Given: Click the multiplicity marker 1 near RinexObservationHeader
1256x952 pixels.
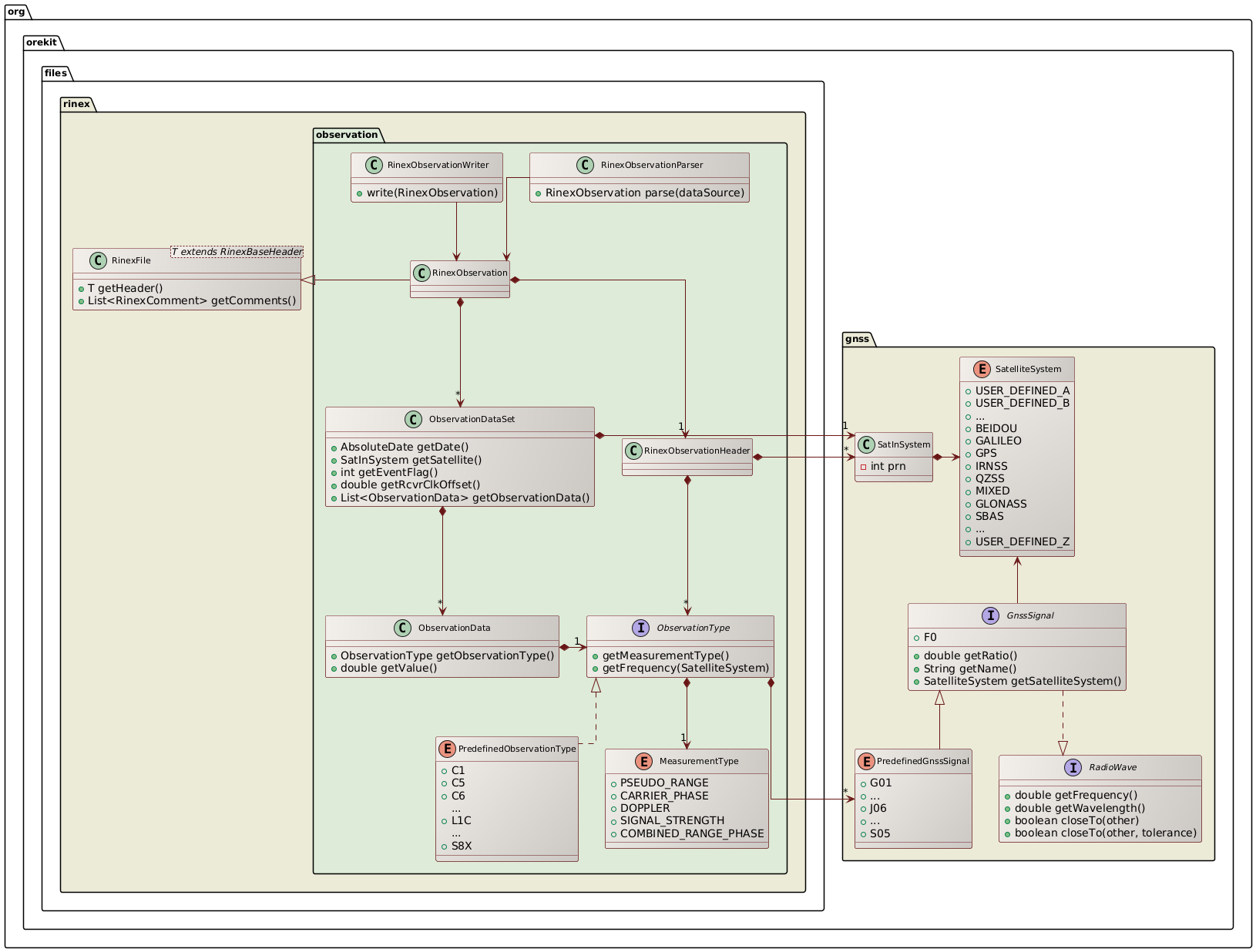Looking at the screenshot, I should [x=680, y=426].
